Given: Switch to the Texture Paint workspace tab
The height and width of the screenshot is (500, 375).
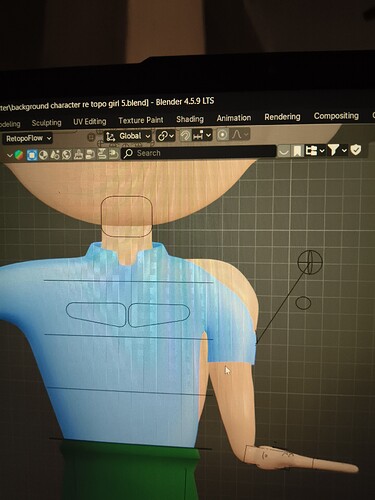Looking at the screenshot, I should click(141, 120).
